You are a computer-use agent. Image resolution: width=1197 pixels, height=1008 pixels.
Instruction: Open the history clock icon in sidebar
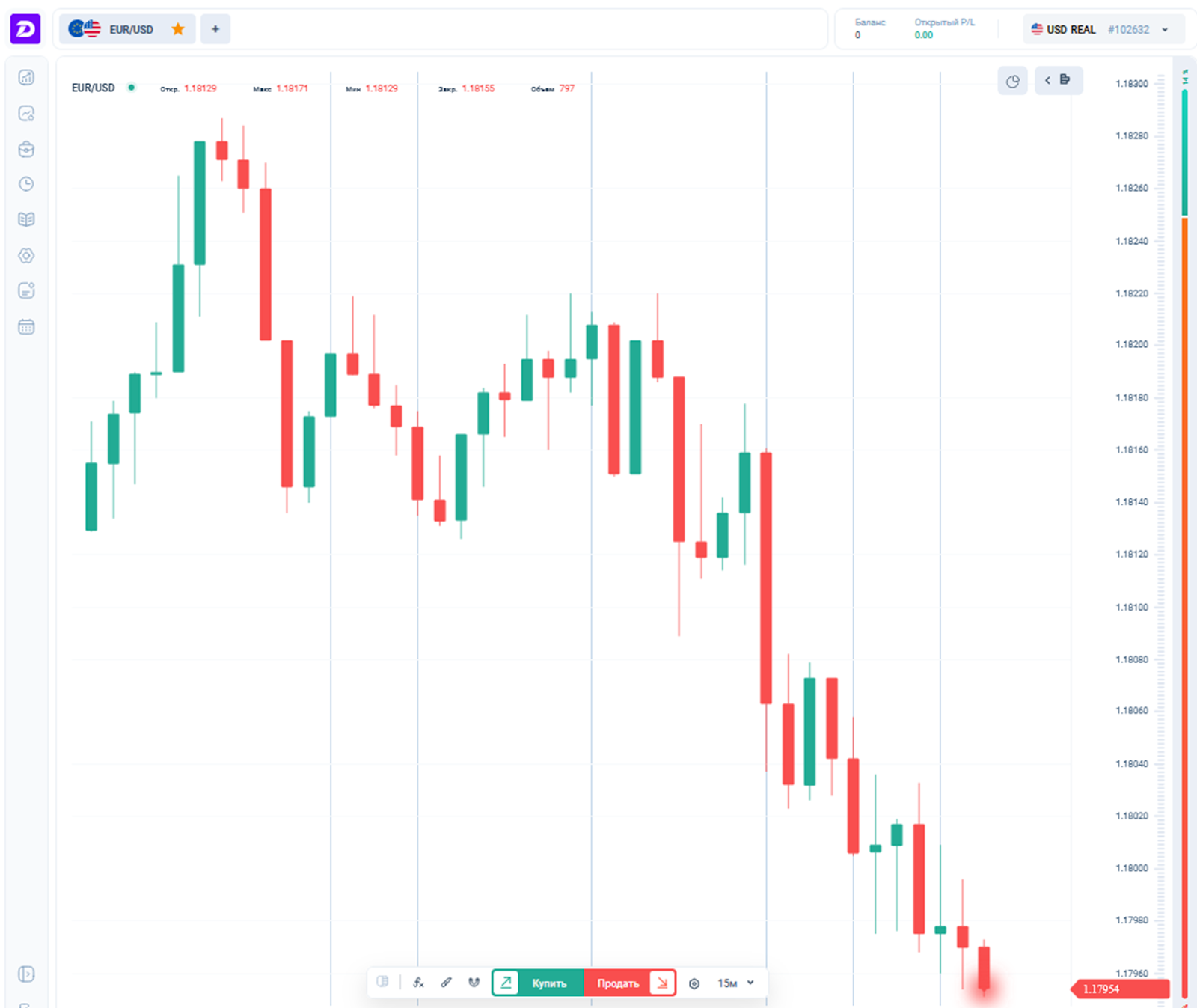26,184
